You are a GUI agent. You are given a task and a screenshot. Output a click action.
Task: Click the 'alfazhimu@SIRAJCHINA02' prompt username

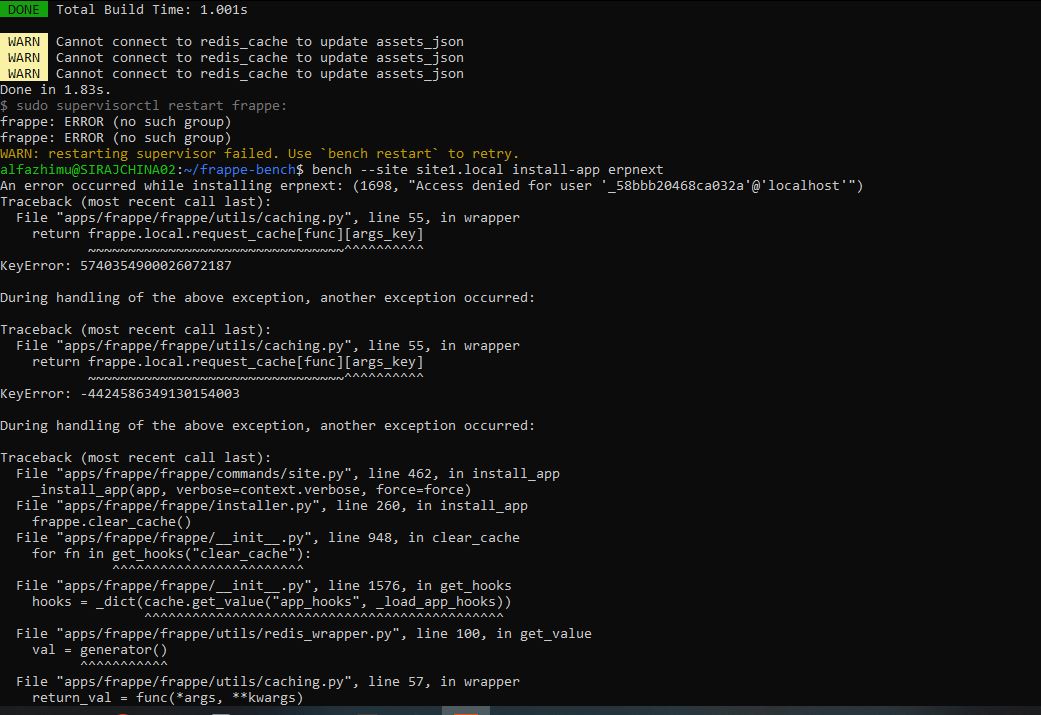[88, 169]
